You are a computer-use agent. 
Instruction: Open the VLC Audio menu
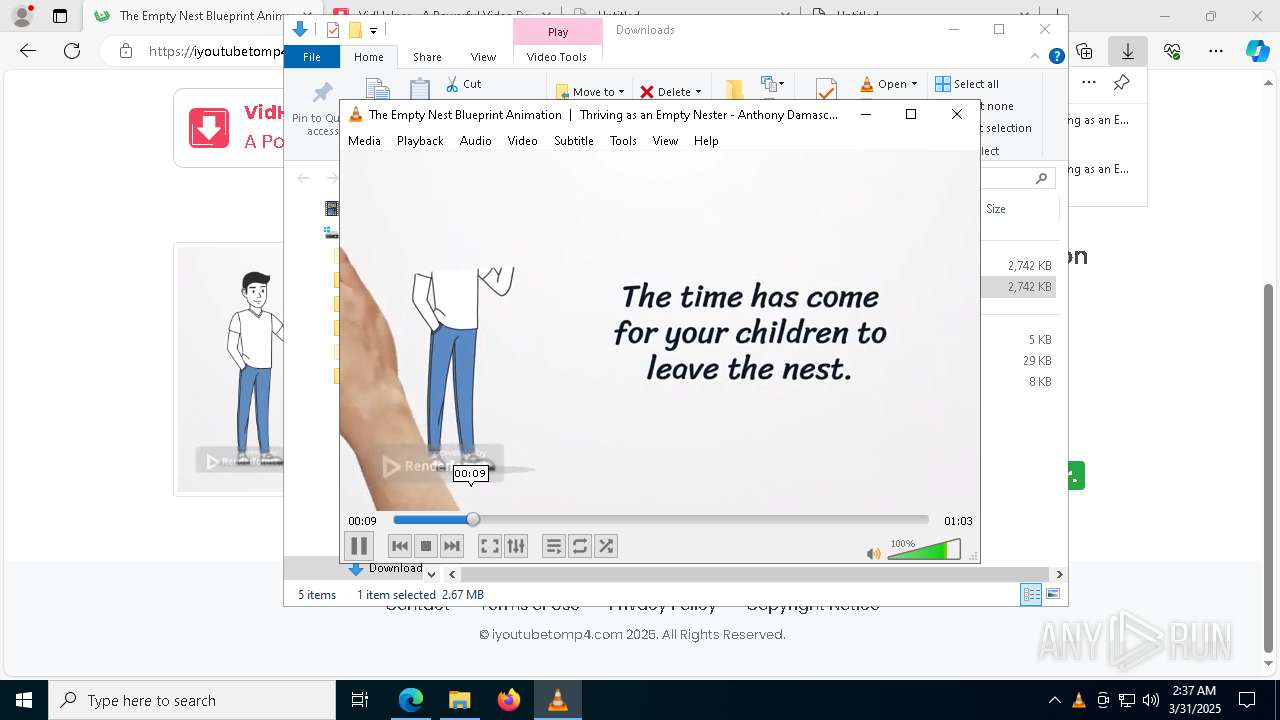[x=475, y=141]
